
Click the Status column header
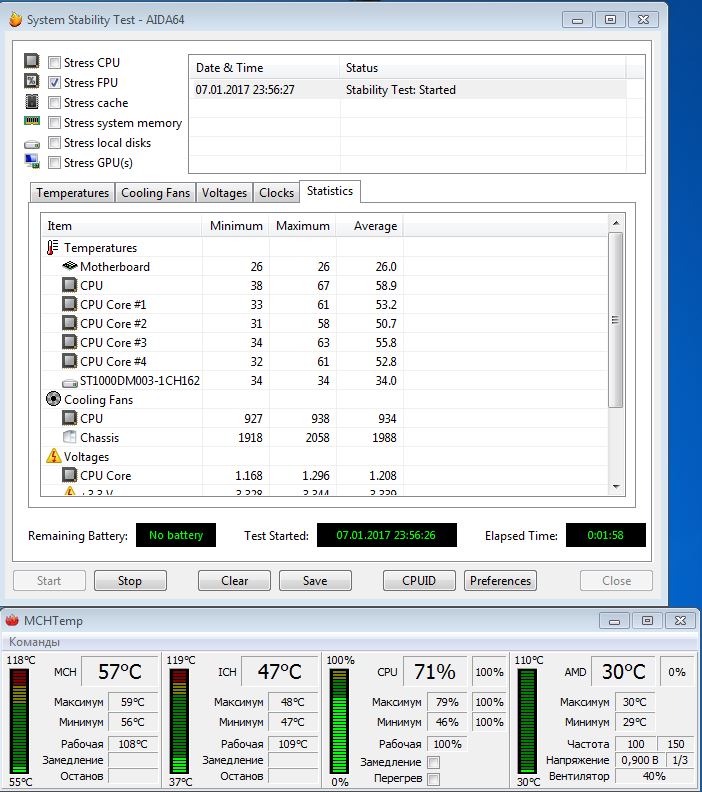[x=482, y=68]
